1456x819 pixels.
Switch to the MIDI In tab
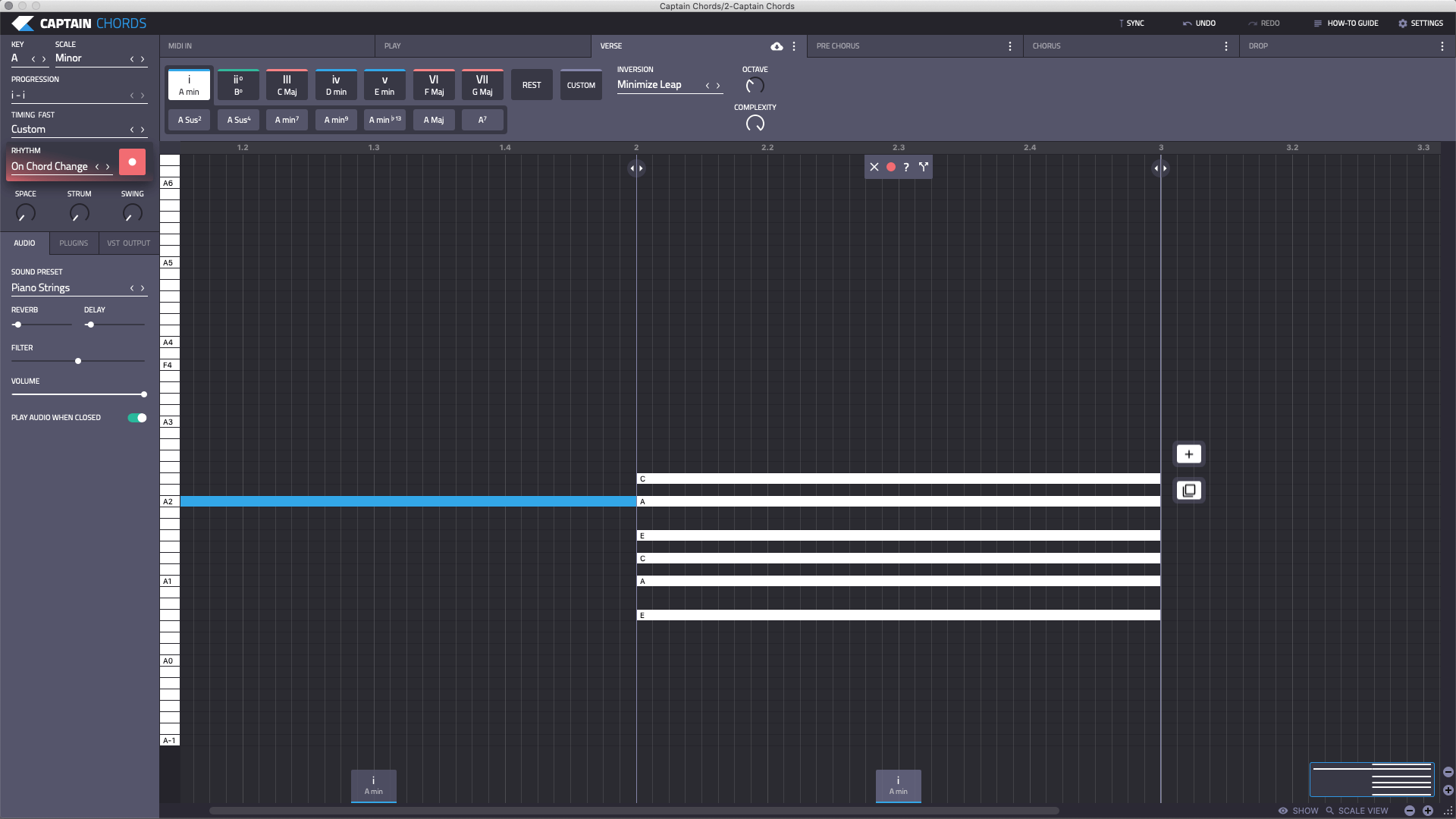[267, 46]
